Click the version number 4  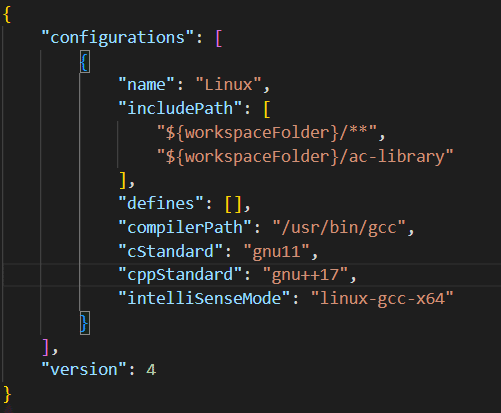[151, 370]
